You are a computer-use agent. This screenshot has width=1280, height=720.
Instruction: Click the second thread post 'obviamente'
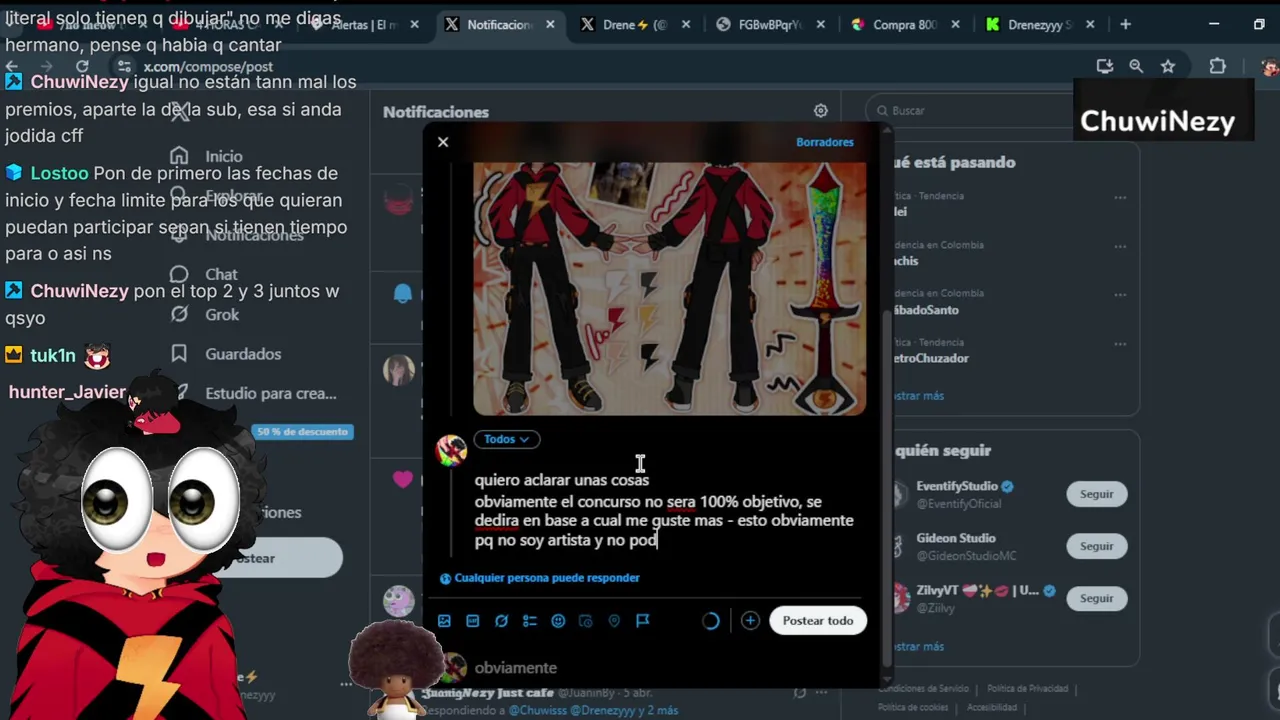click(x=516, y=668)
